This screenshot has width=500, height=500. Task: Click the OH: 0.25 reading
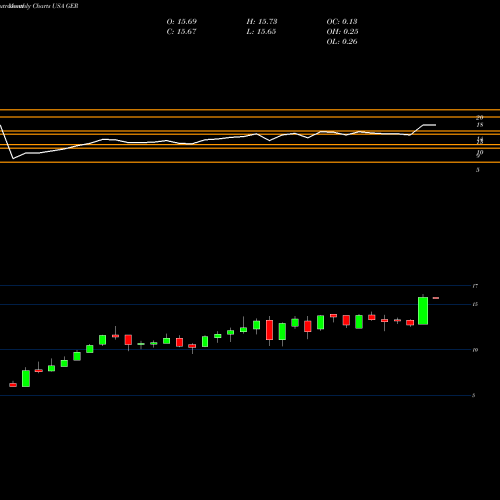[x=342, y=32]
